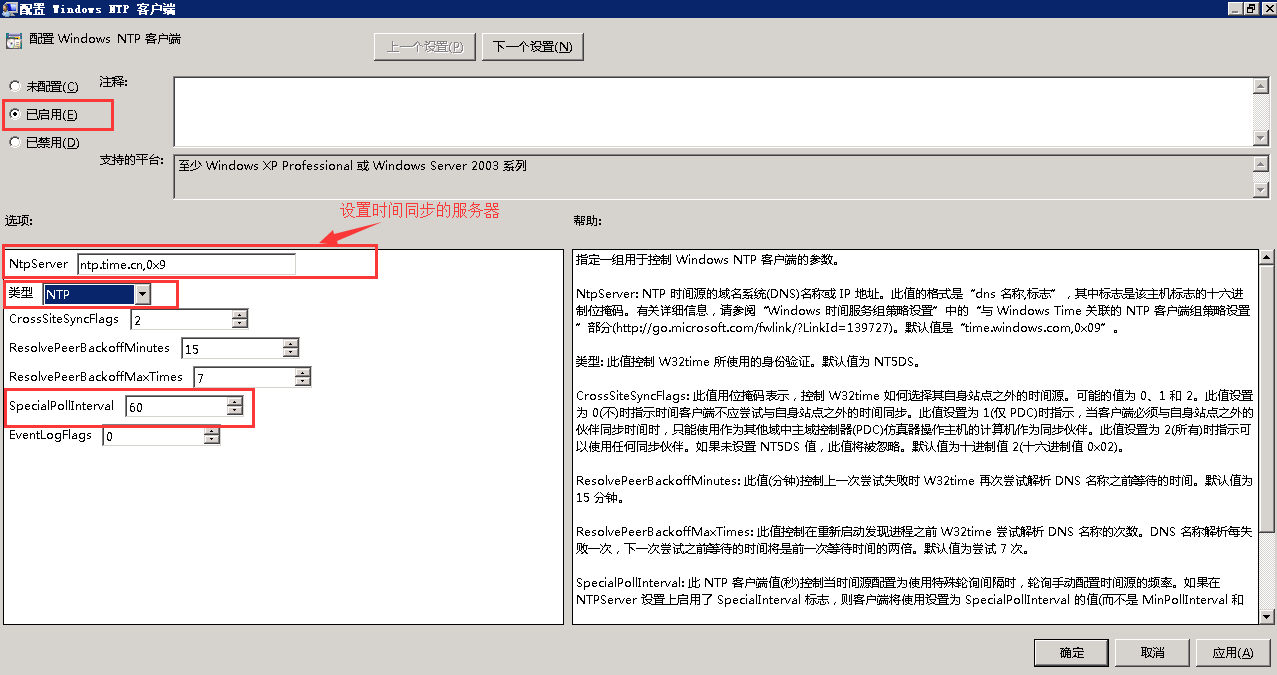Screen dimensions: 1277x675
Task: Select the 已禁用 radio button
Action: 15,143
